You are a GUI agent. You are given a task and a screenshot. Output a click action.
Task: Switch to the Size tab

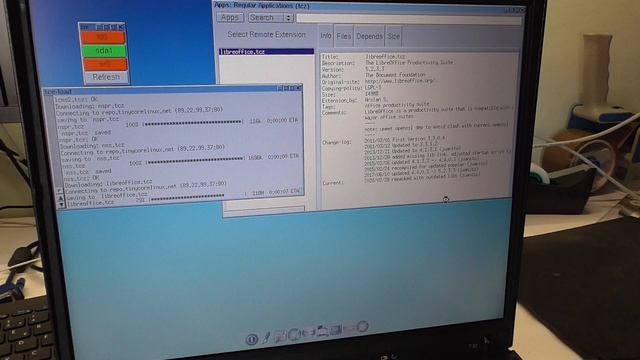(x=393, y=36)
